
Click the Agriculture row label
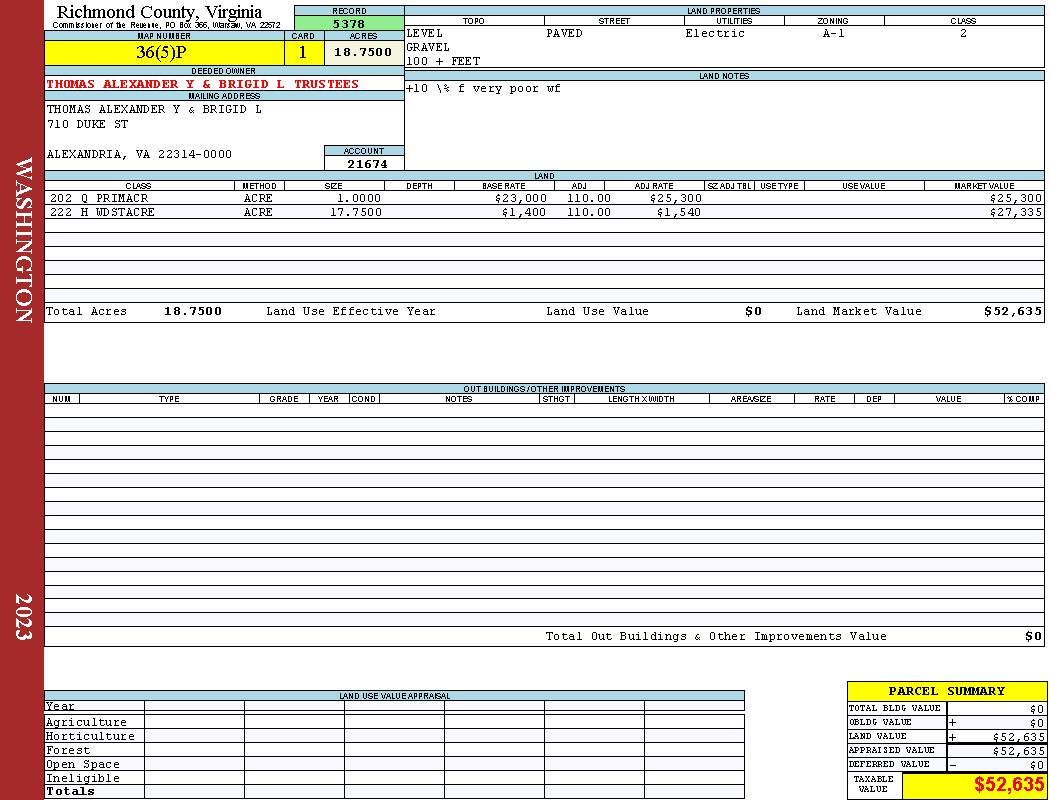coord(86,722)
